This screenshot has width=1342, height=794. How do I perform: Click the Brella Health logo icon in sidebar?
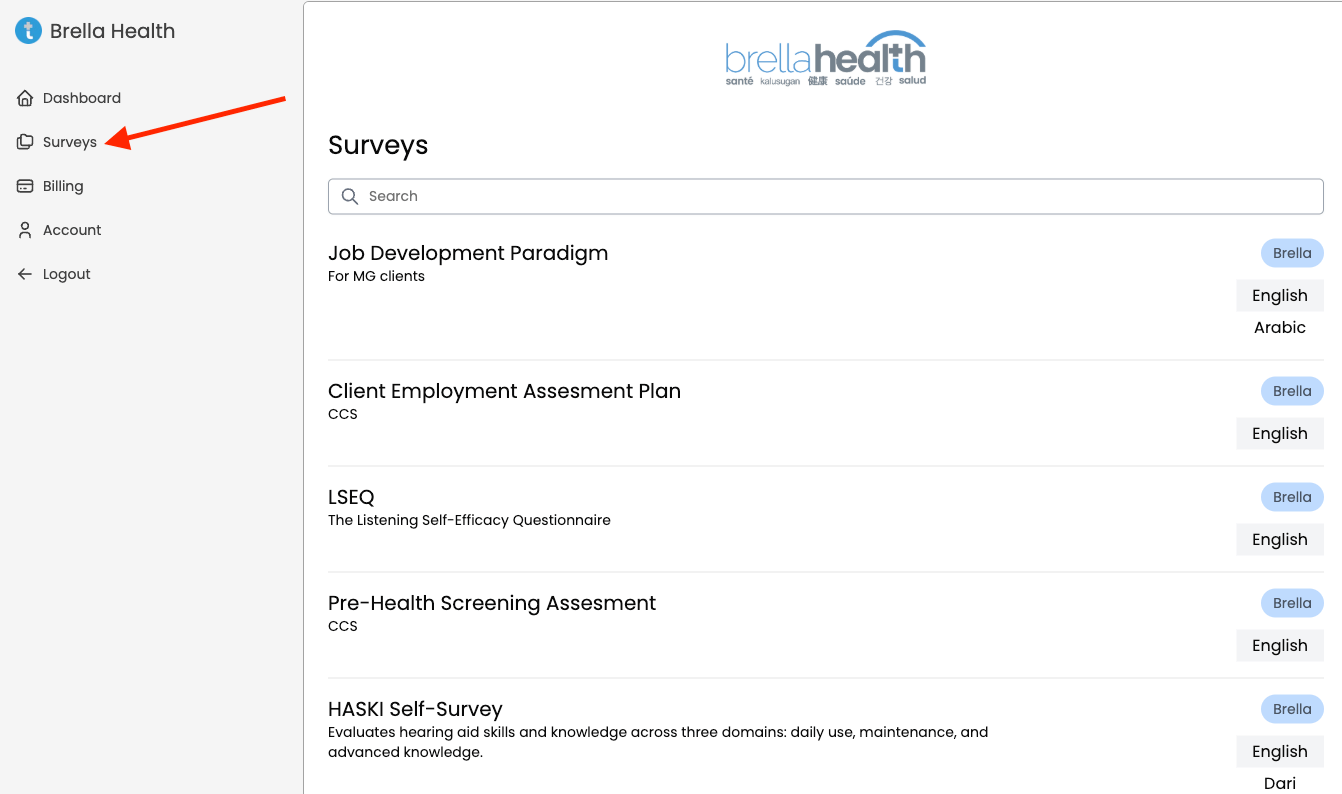click(x=28, y=31)
